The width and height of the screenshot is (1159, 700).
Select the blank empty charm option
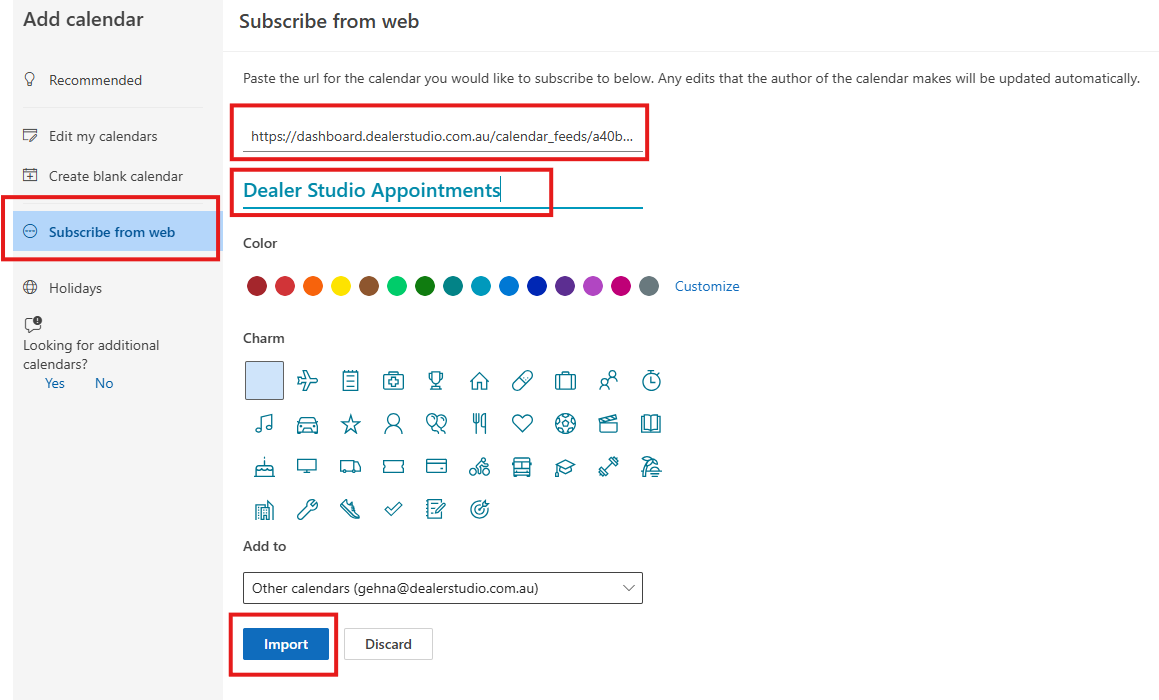(x=264, y=380)
